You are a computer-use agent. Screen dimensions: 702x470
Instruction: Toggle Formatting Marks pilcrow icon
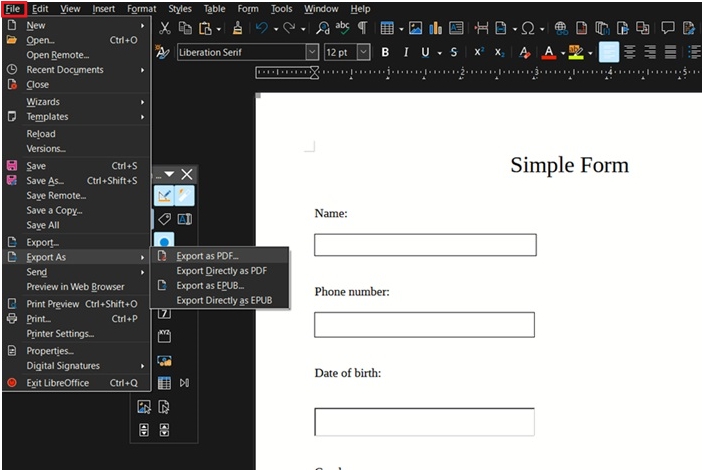tap(362, 28)
